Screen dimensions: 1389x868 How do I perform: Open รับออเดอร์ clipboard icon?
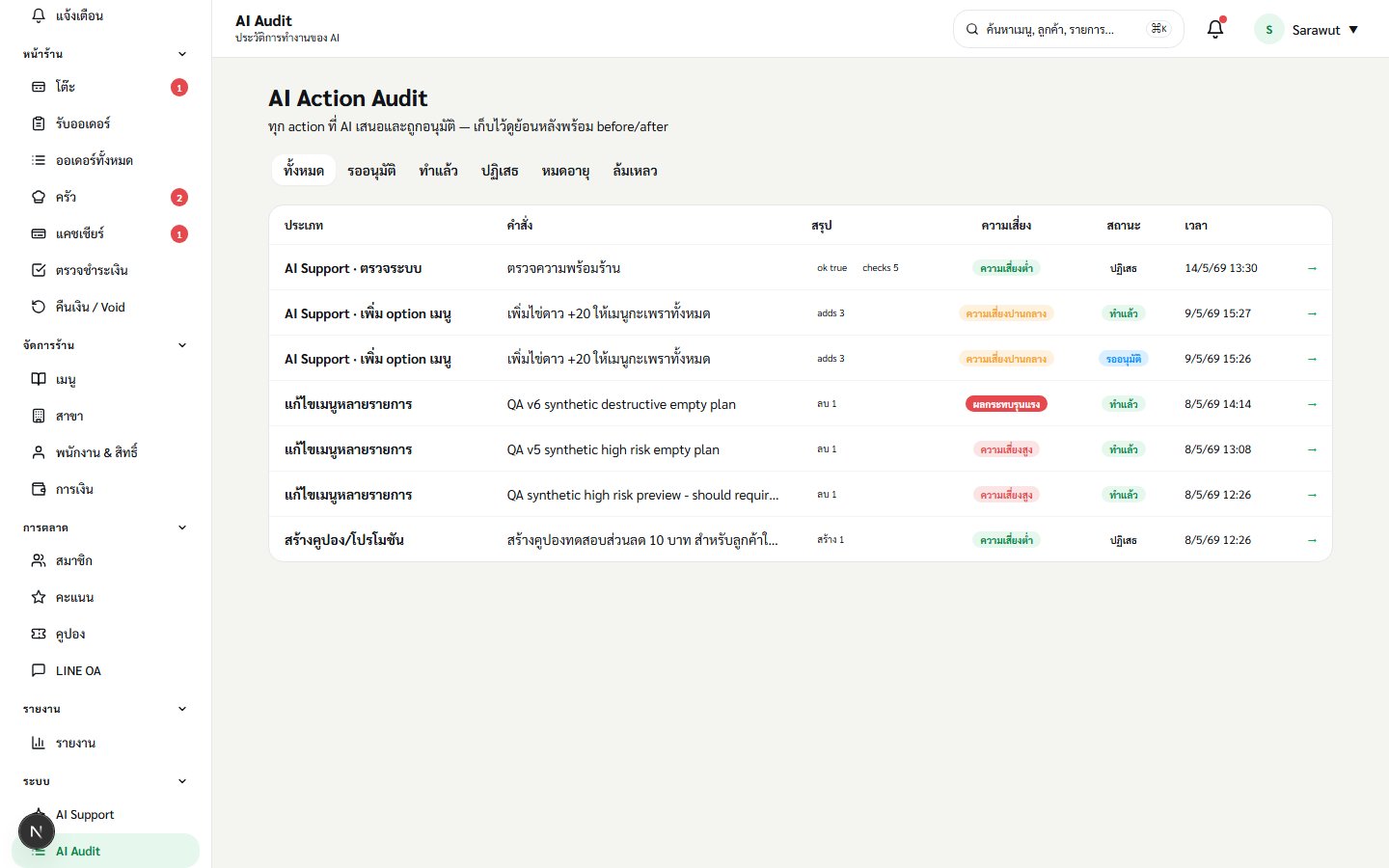pos(39,123)
